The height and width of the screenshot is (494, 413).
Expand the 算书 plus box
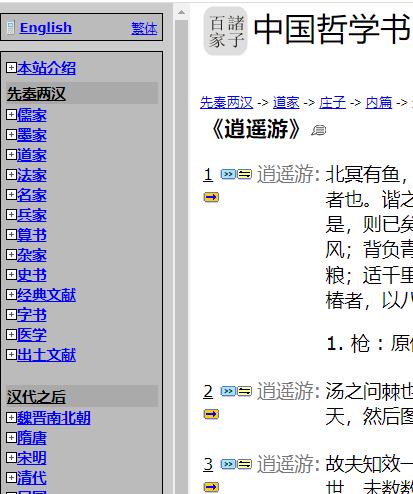(x=11, y=235)
